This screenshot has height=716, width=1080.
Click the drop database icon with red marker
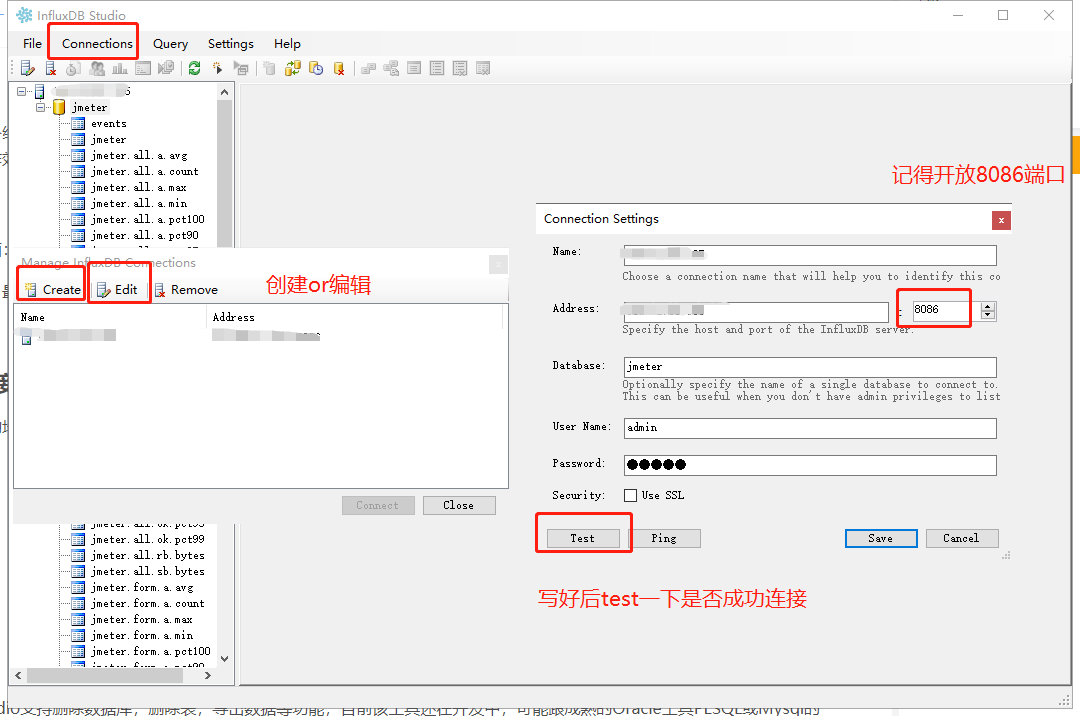point(338,67)
